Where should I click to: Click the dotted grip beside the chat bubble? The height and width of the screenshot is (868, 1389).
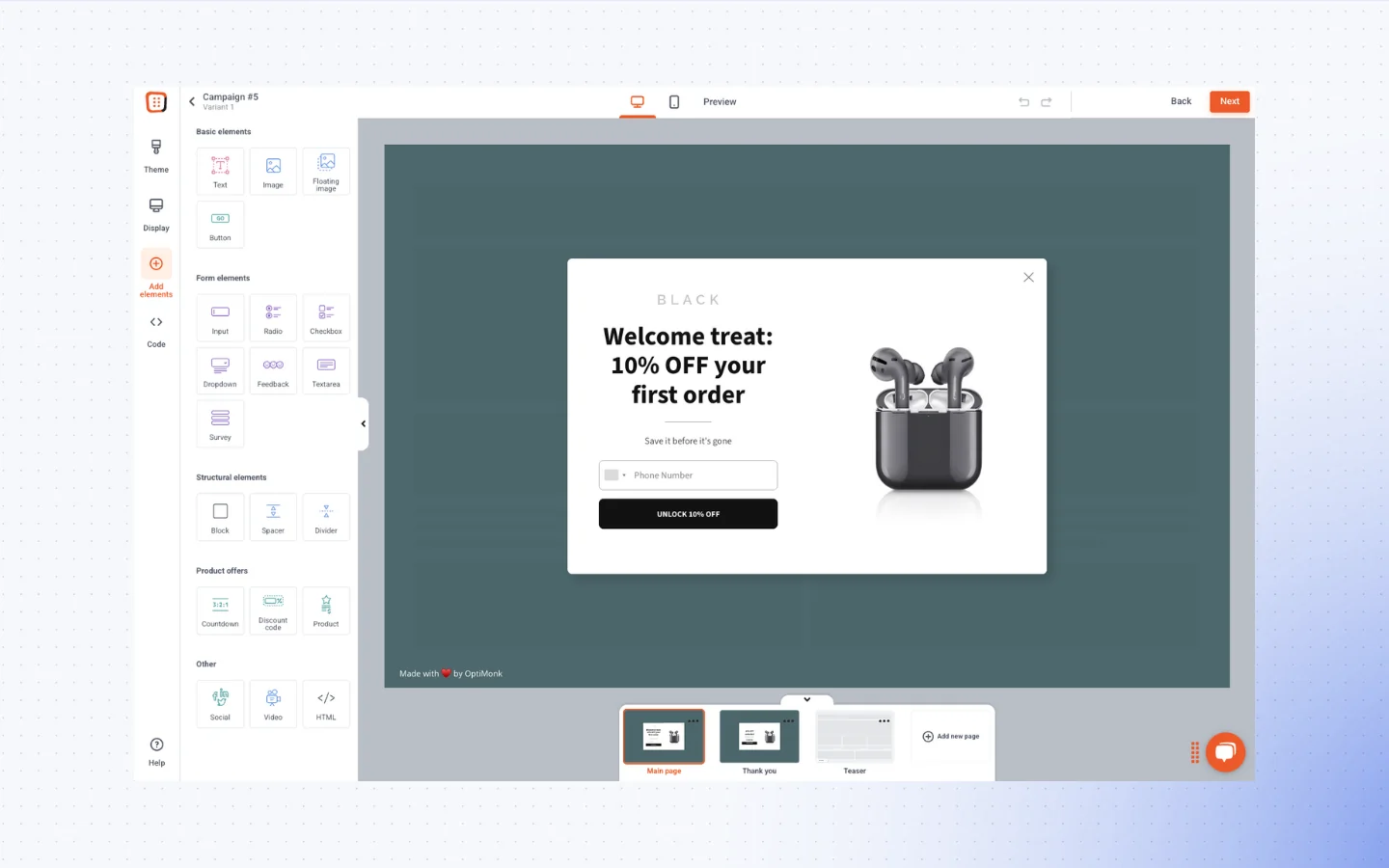[x=1195, y=753]
